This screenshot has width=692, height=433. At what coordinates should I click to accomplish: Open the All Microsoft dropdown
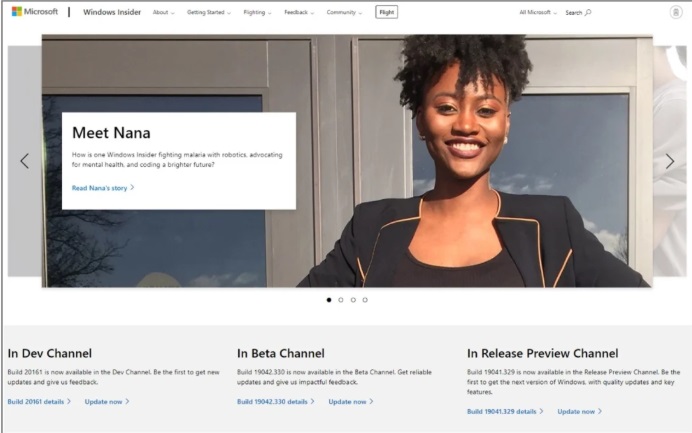(x=538, y=13)
